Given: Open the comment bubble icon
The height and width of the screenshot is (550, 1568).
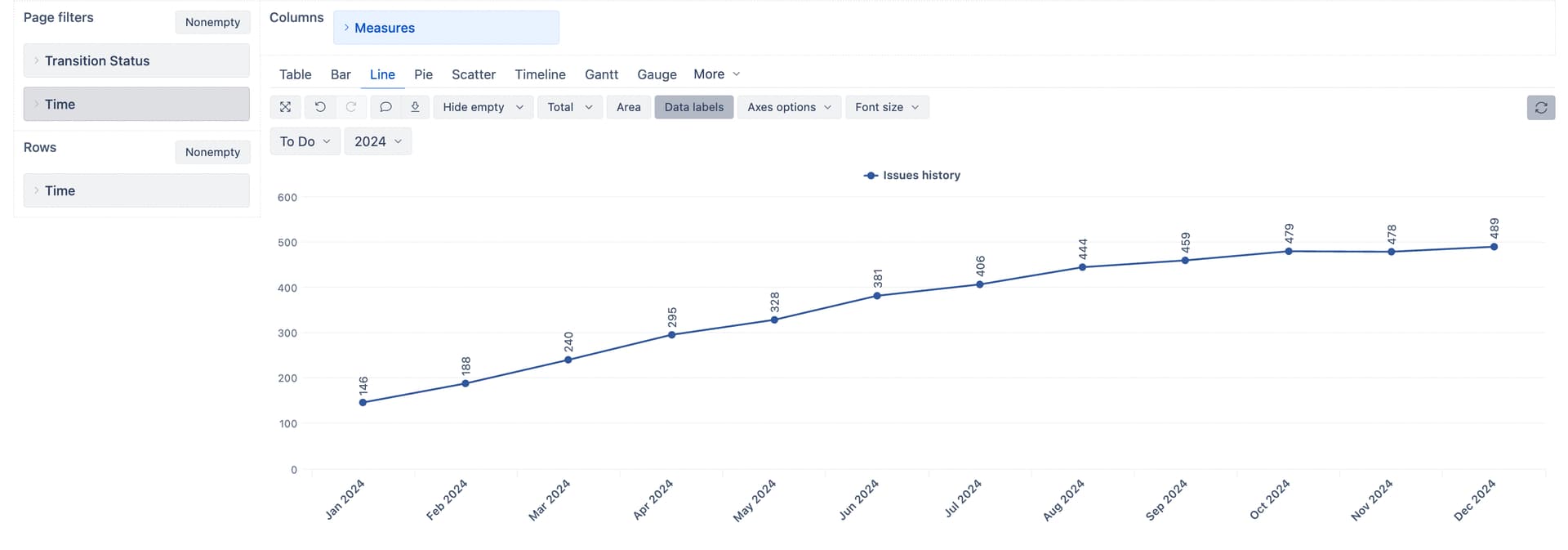Looking at the screenshot, I should (x=385, y=107).
